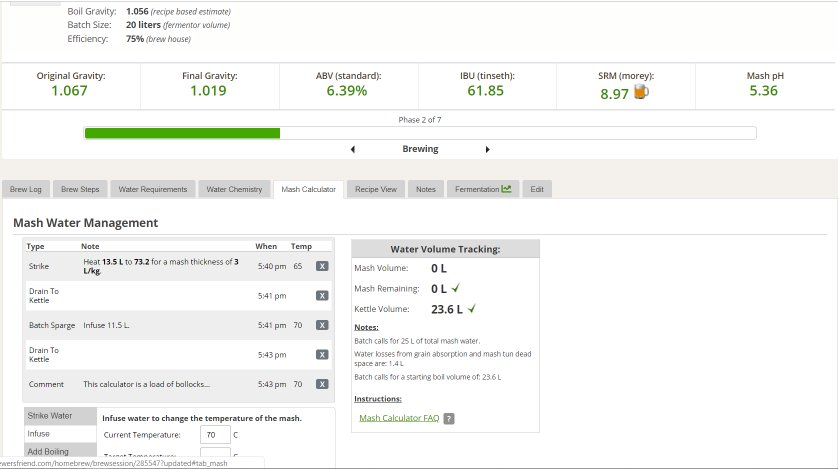The image size is (838, 469).
Task: Click the SRM value 8.97
Action: tap(614, 94)
